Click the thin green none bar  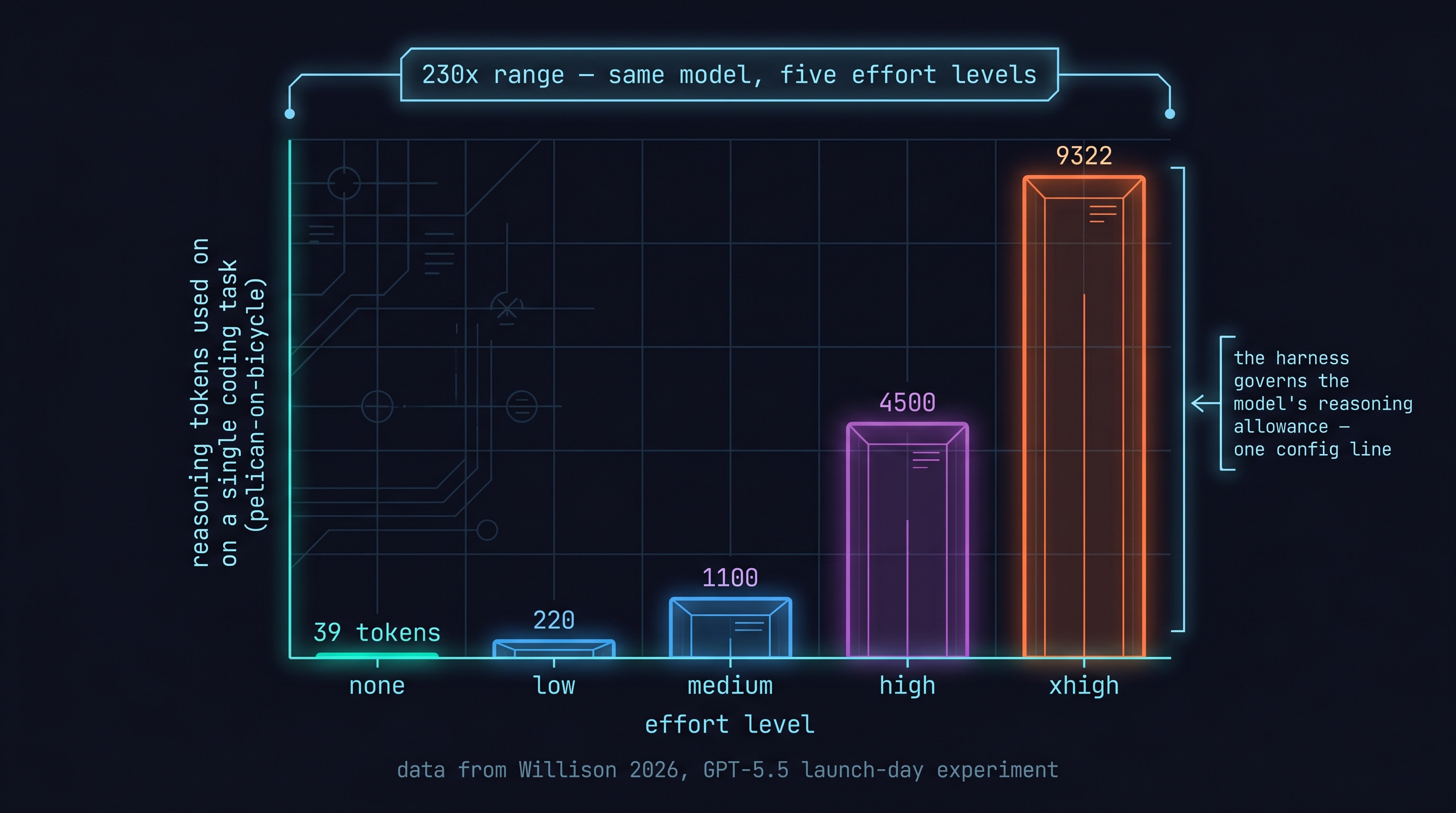[x=377, y=655]
